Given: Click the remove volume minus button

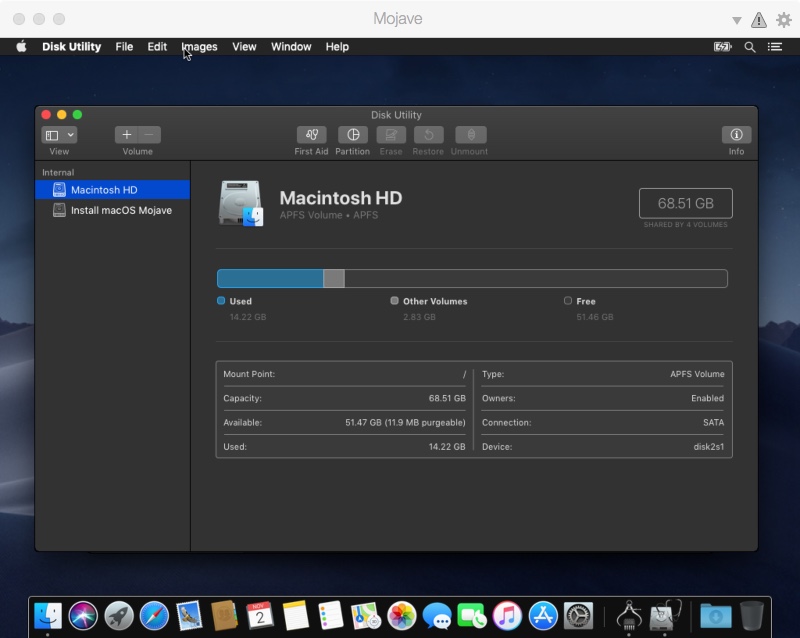Looking at the screenshot, I should 149,135.
